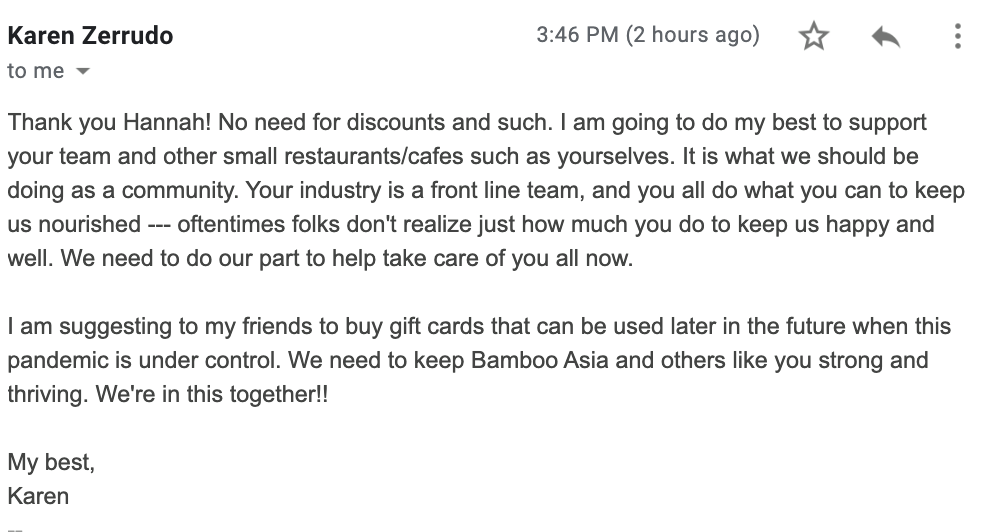Expand recipient details arrow beside "to me"
Screen dimensions: 994x532
[82, 71]
